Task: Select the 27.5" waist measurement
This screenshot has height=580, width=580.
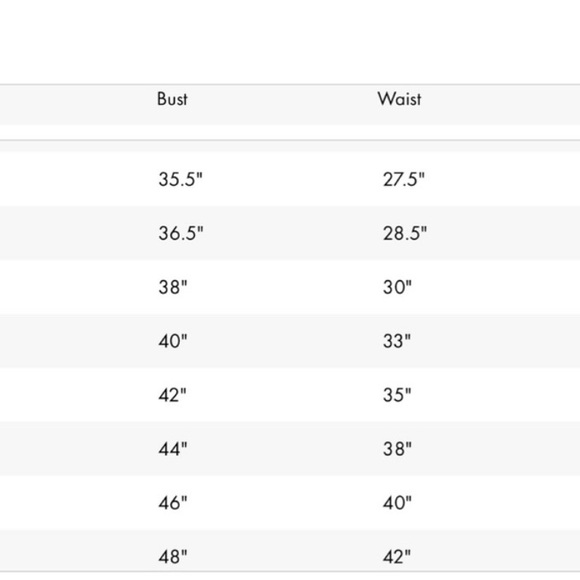Action: tap(404, 179)
